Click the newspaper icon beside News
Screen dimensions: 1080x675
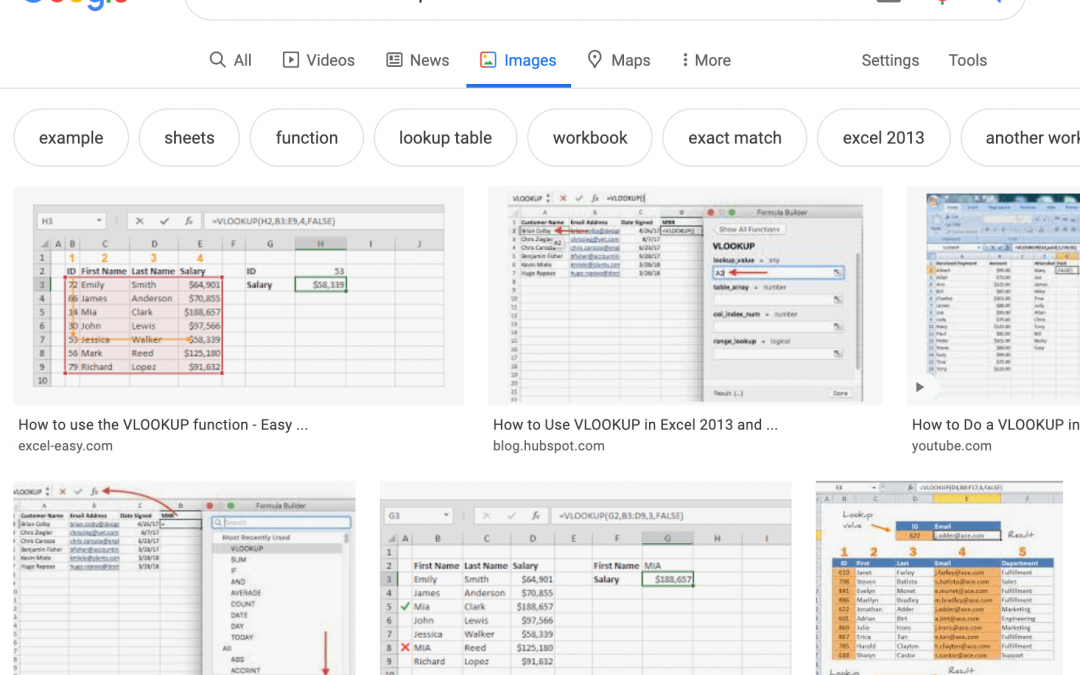394,60
